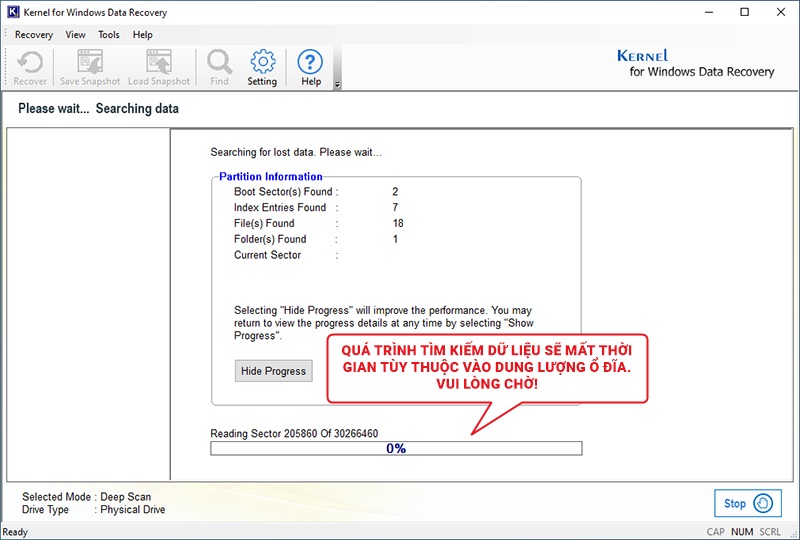800x540 pixels.
Task: Open the Find magnifier tool
Action: (x=219, y=68)
